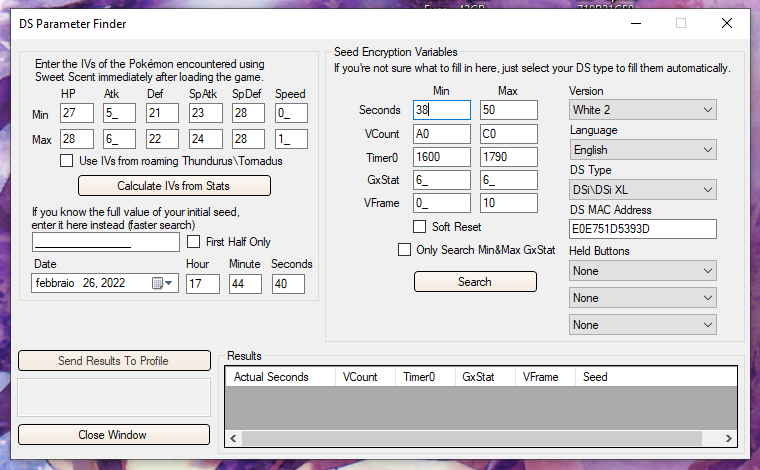This screenshot has width=760, height=470.
Task: Expand the first Held Buttons dropdown
Action: point(642,271)
